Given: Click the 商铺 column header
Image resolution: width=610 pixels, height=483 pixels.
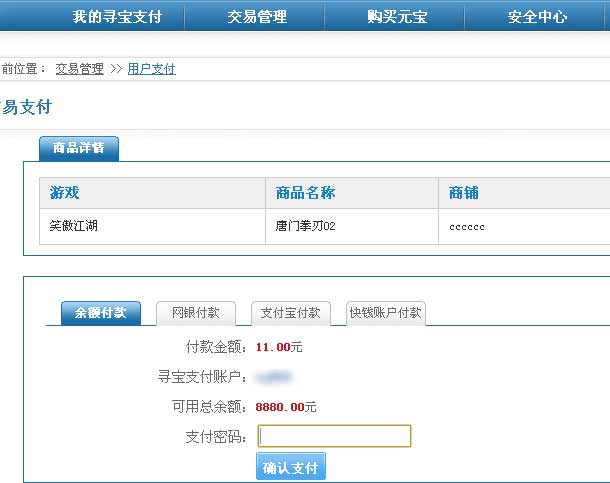Looking at the screenshot, I should pos(464,193).
